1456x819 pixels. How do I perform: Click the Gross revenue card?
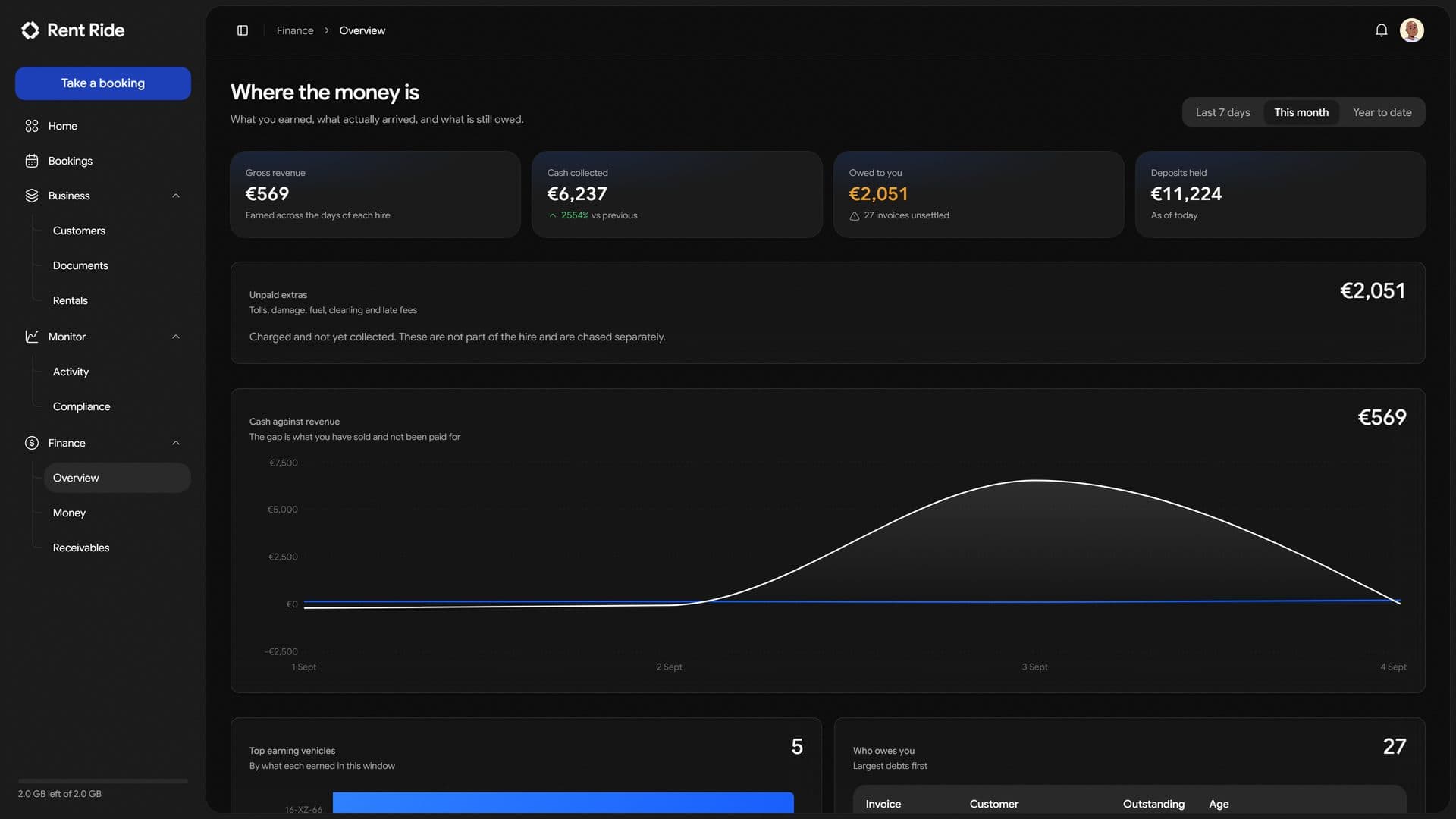point(375,194)
